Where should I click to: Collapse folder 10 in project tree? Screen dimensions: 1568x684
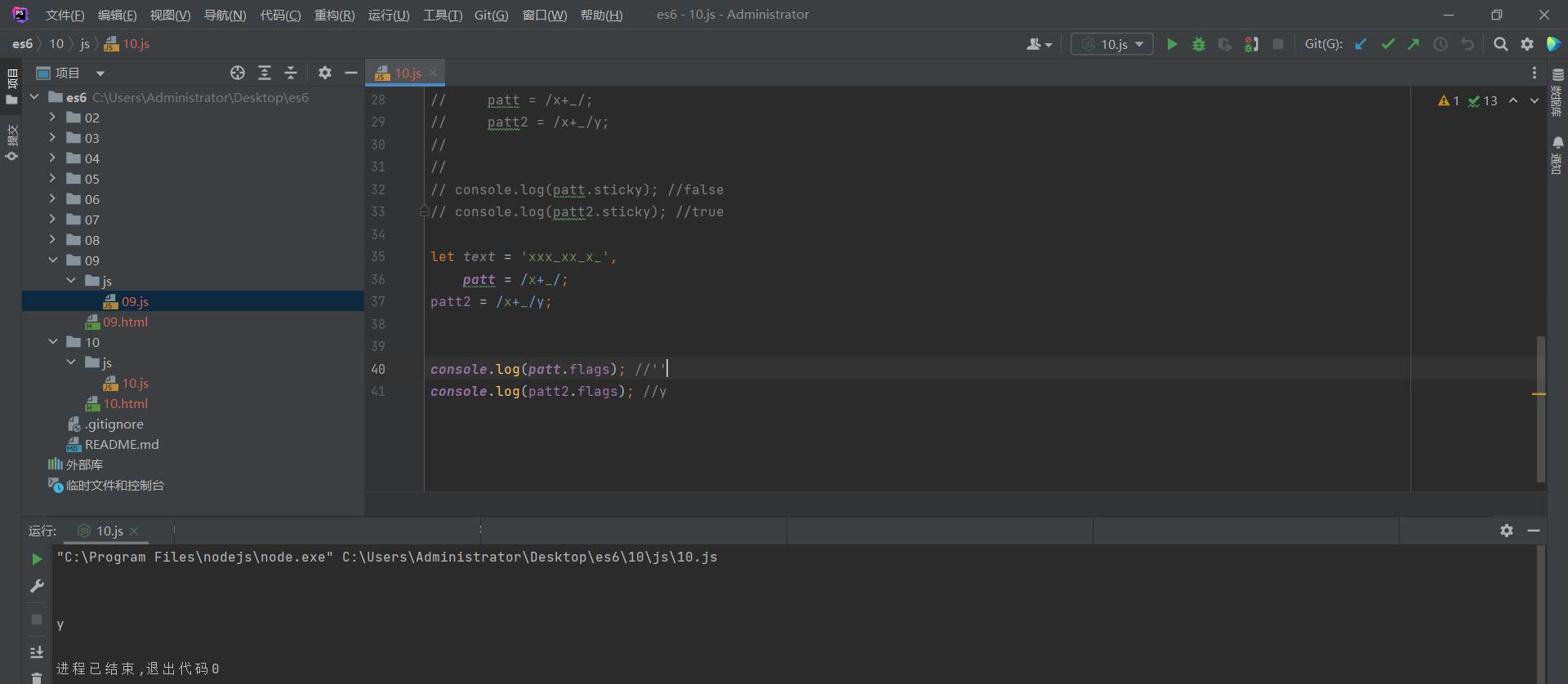52,342
